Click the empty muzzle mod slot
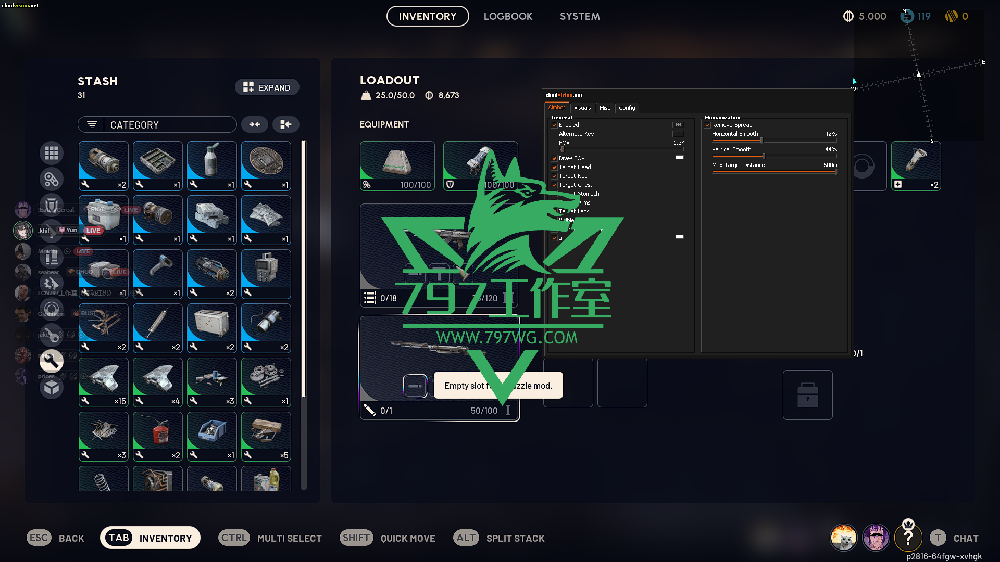Screen dimensions: 1000x562 [x=415, y=385]
